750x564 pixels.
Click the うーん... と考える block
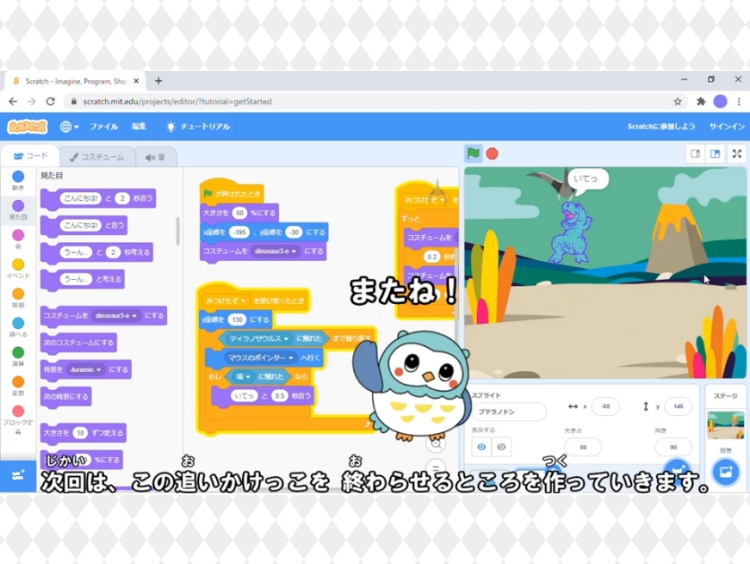(x=83, y=279)
